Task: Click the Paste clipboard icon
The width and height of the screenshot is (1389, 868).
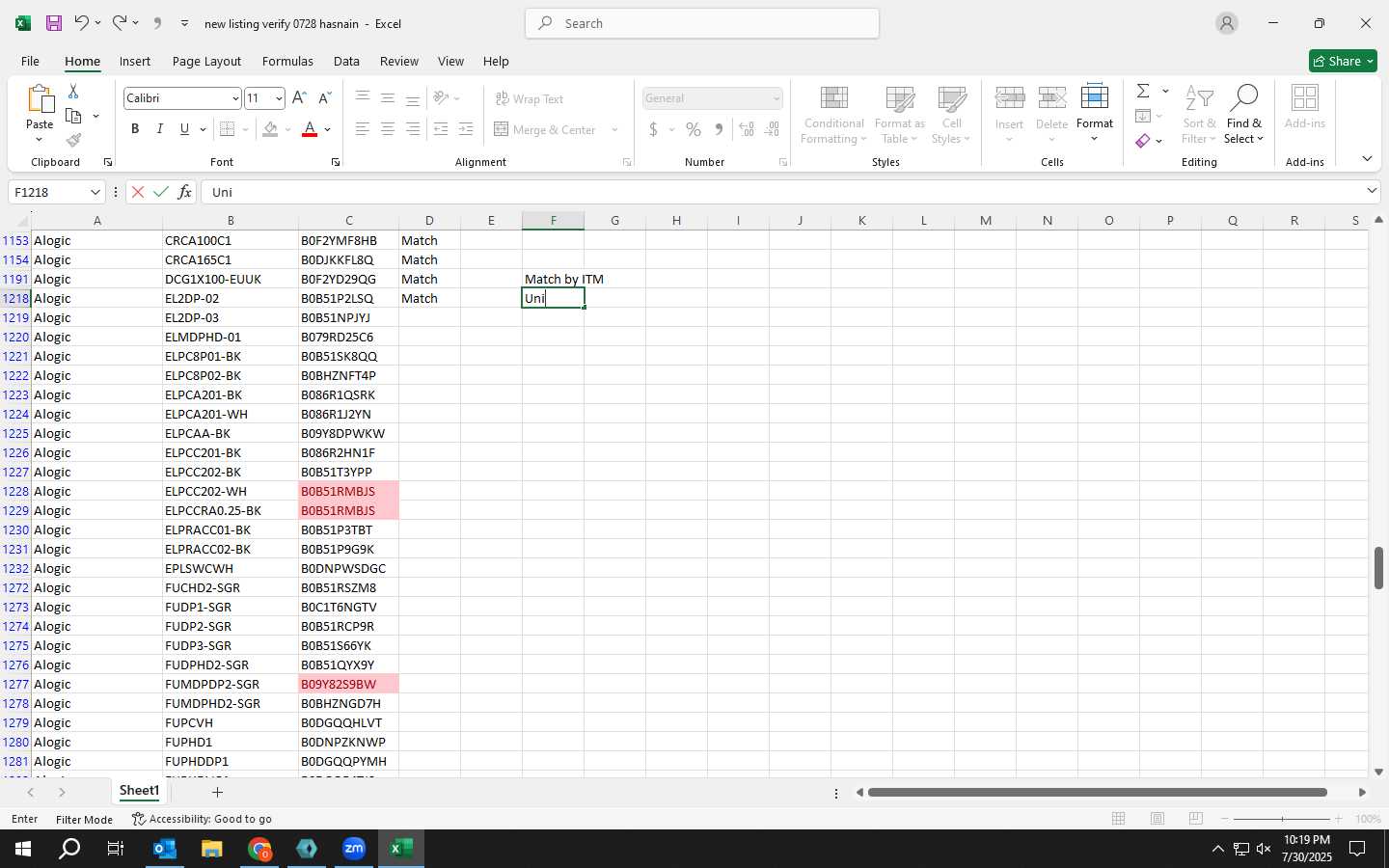Action: 40,99
